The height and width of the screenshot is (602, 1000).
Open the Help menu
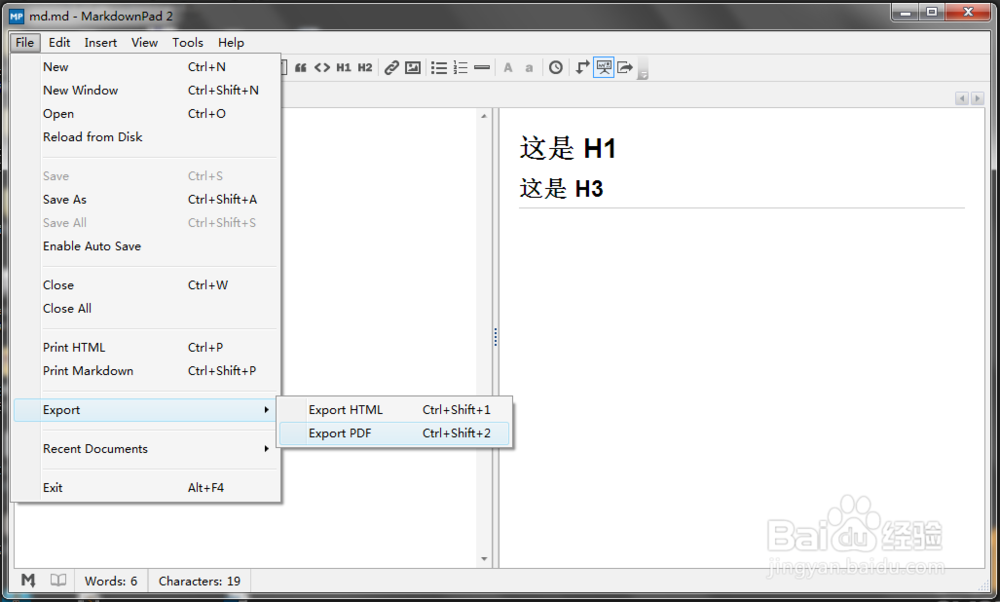[231, 43]
